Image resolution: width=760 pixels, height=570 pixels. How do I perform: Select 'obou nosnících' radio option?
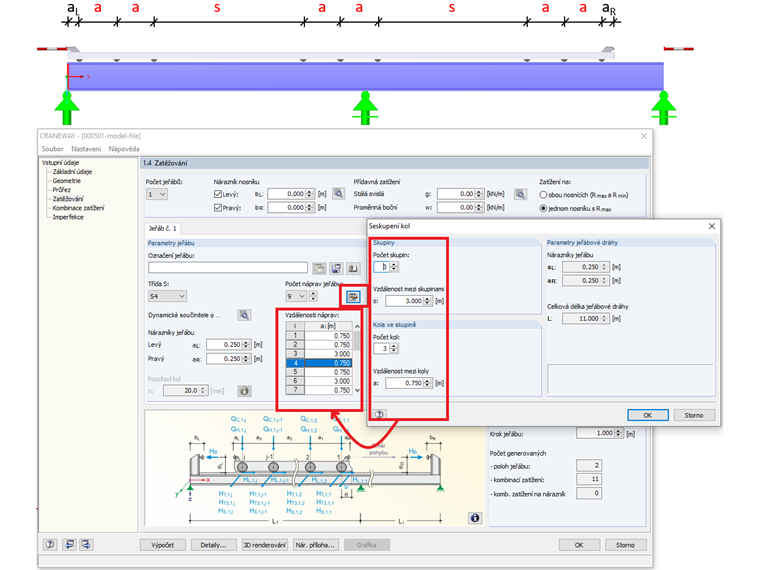coord(543,194)
